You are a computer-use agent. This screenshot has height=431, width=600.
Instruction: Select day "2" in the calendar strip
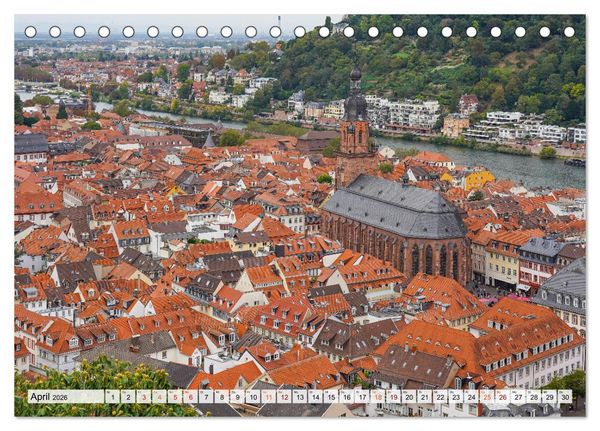coord(128,397)
